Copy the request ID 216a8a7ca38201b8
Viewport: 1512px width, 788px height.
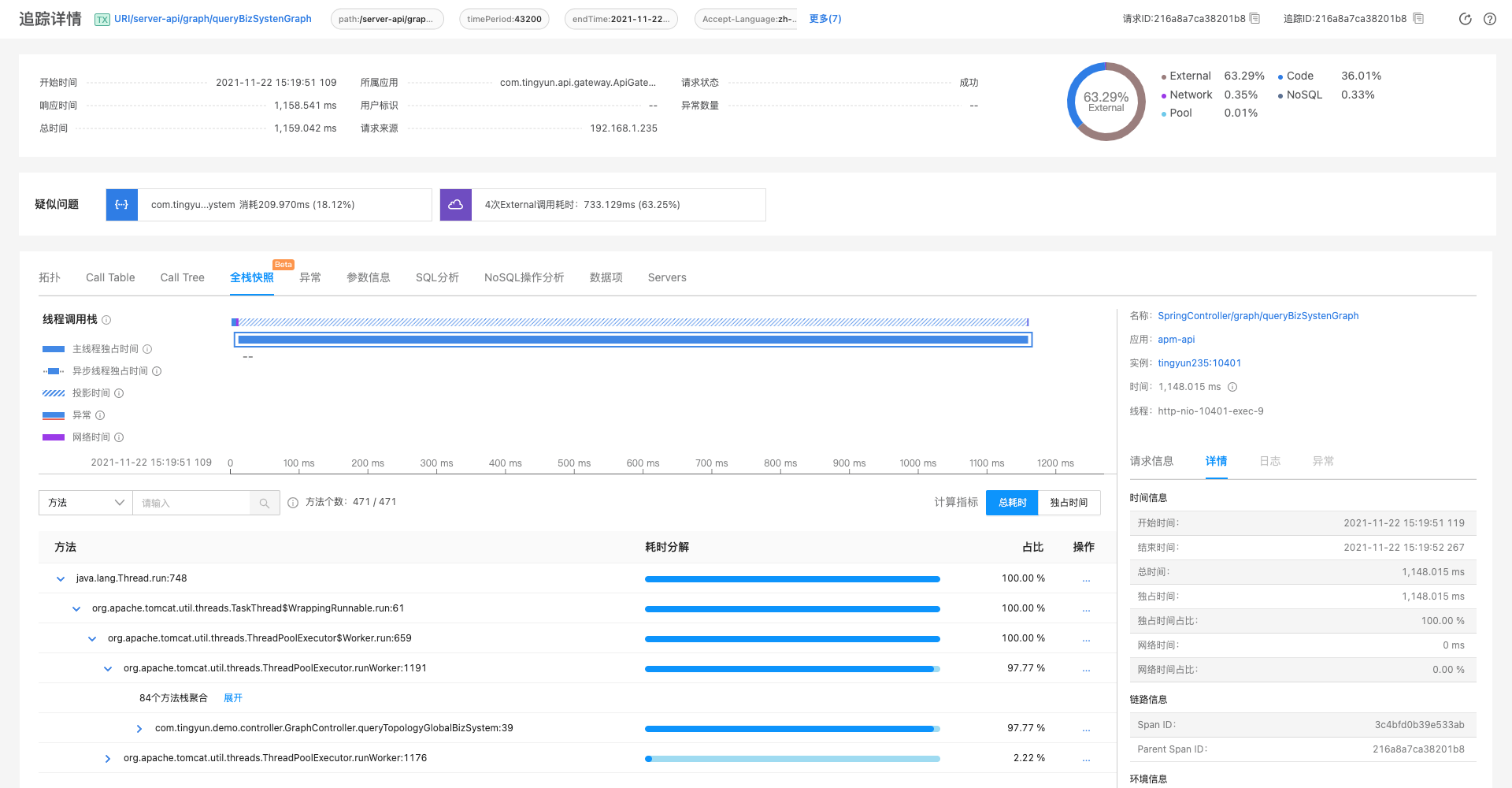tap(1254, 18)
